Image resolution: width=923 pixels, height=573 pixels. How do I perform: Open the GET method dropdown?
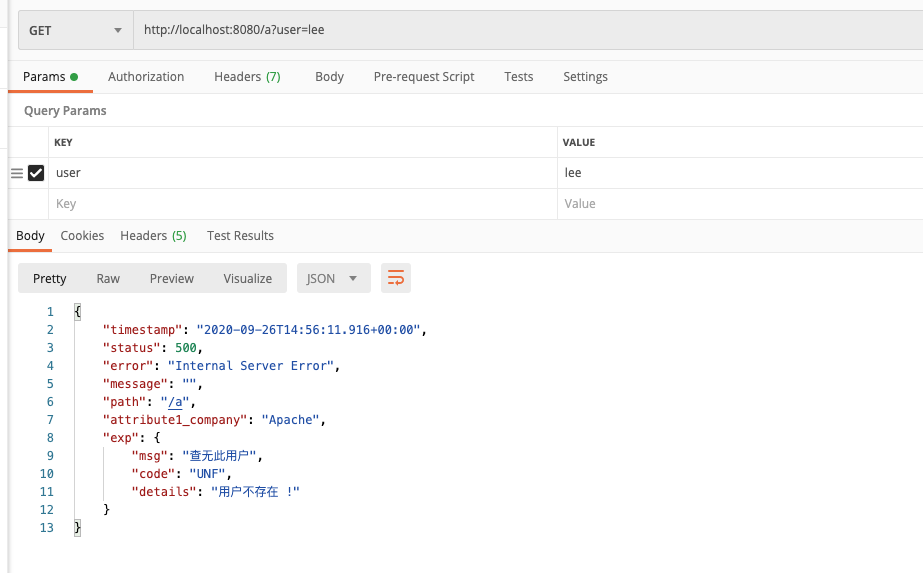76,30
